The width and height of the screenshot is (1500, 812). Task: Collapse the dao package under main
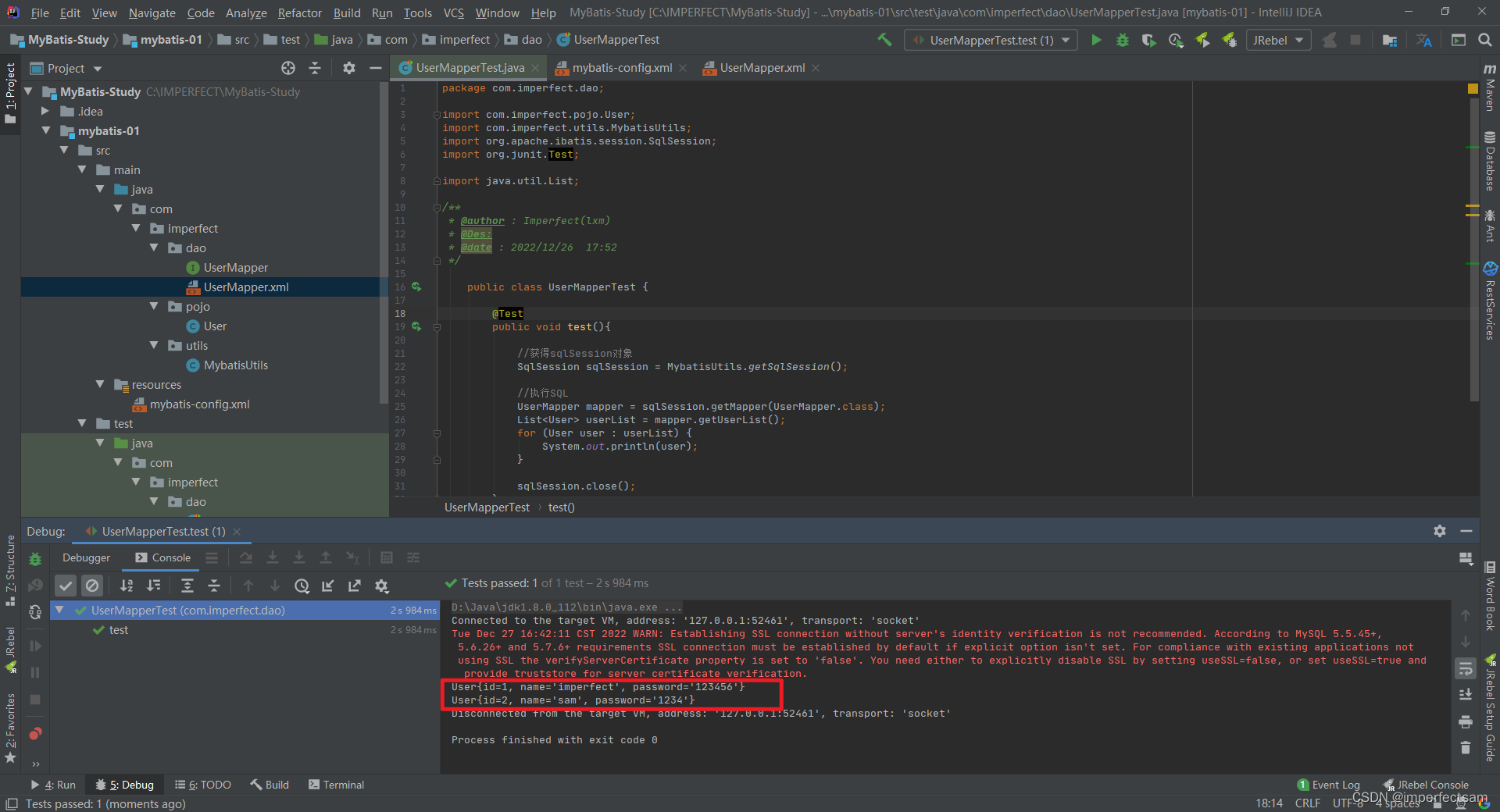pos(154,248)
